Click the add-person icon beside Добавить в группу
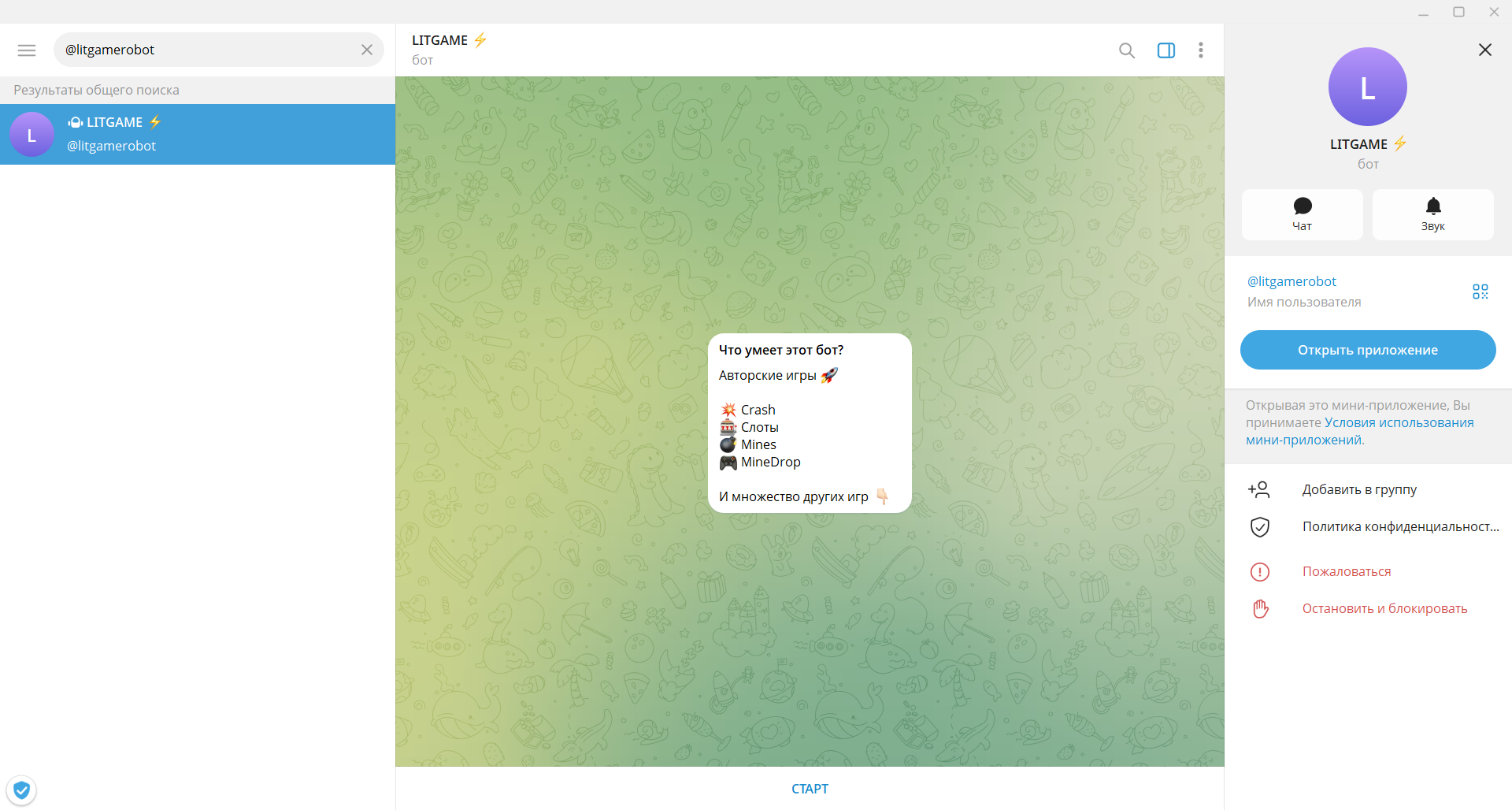The width and height of the screenshot is (1512, 810). tap(1259, 489)
